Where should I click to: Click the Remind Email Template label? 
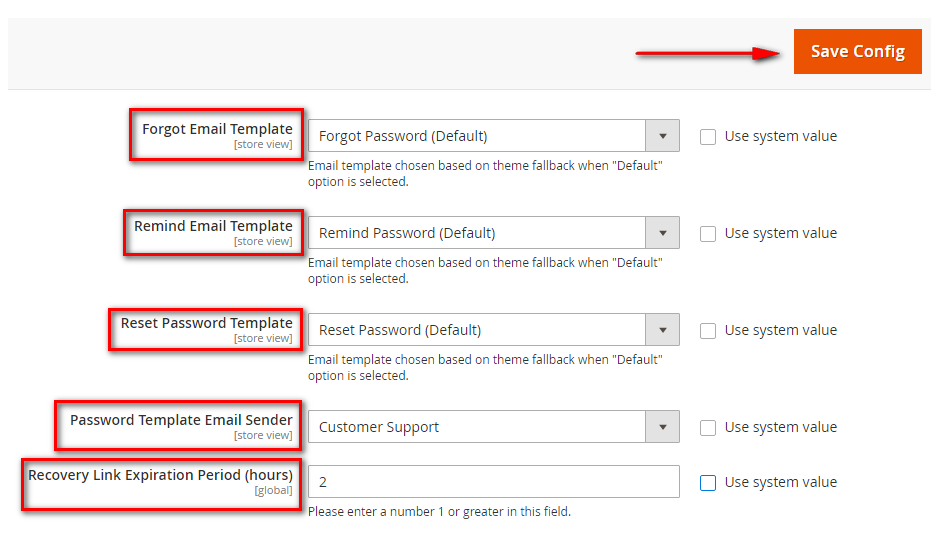[x=213, y=226]
